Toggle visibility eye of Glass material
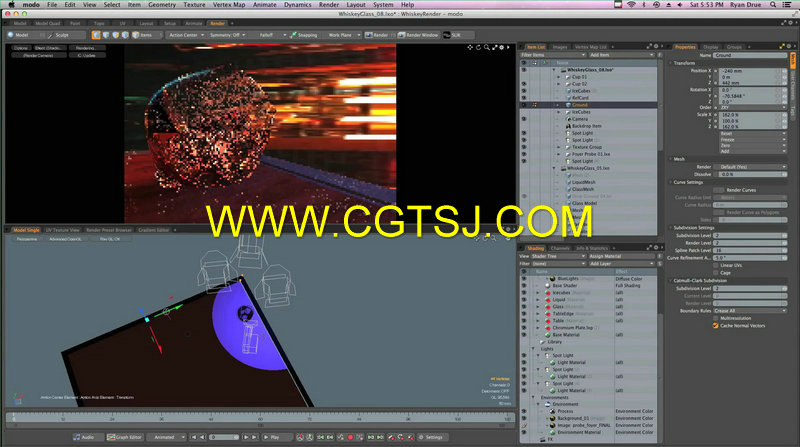Viewport: 800px width, 447px height. click(523, 307)
